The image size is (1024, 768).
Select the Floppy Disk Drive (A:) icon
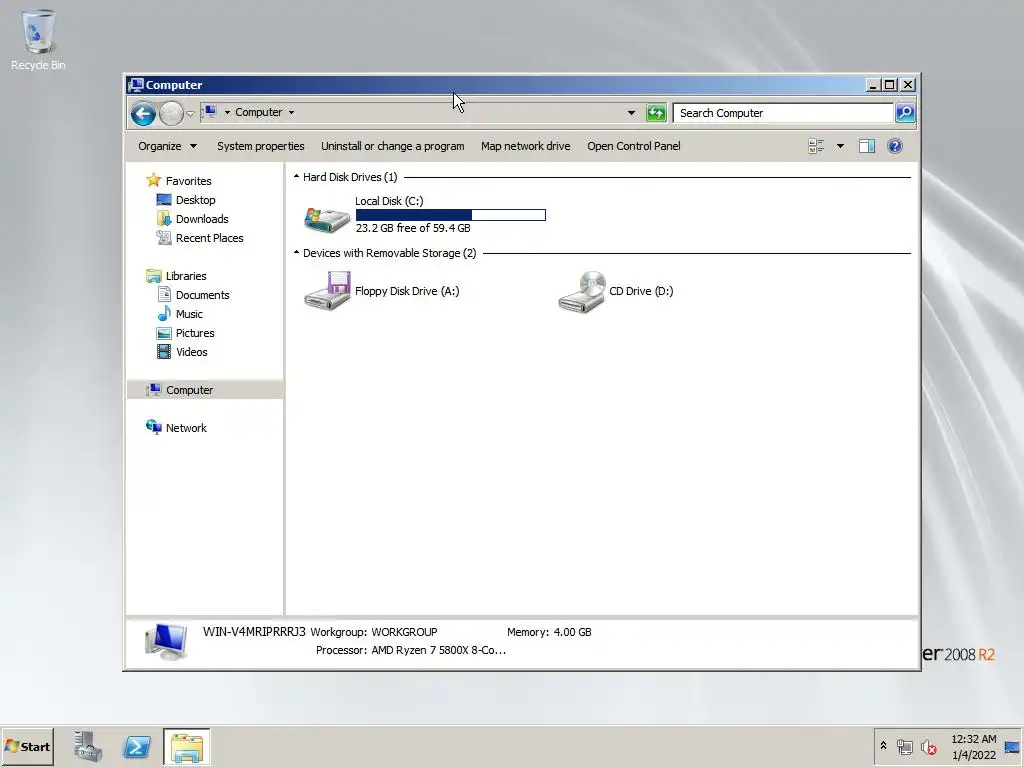(327, 291)
